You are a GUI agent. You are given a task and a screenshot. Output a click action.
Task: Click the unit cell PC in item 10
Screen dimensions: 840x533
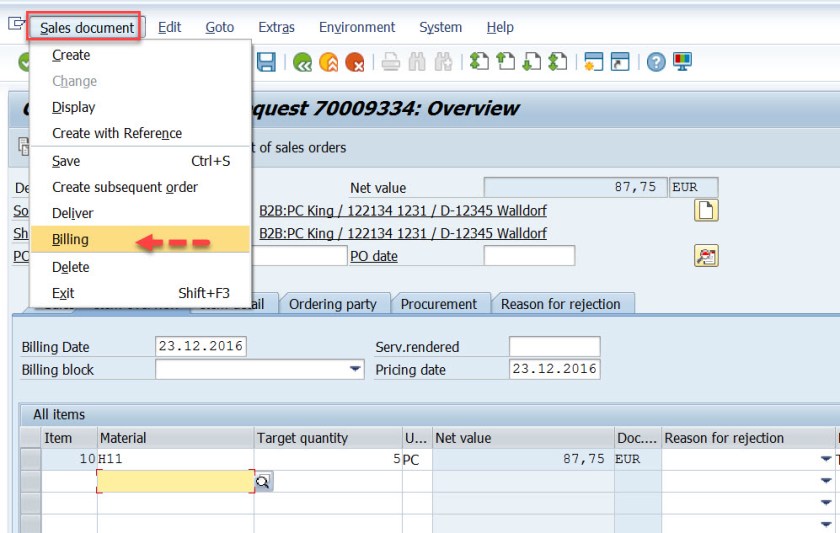[x=417, y=459]
